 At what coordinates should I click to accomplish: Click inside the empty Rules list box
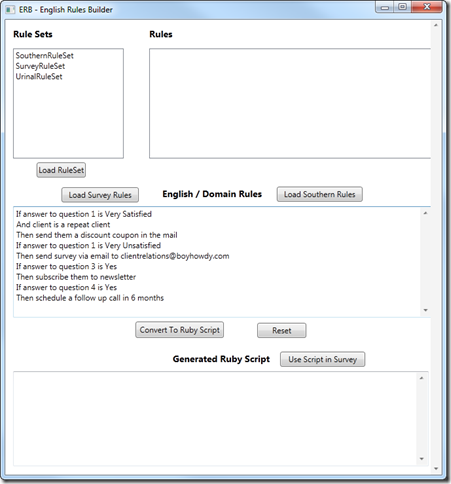[290, 103]
